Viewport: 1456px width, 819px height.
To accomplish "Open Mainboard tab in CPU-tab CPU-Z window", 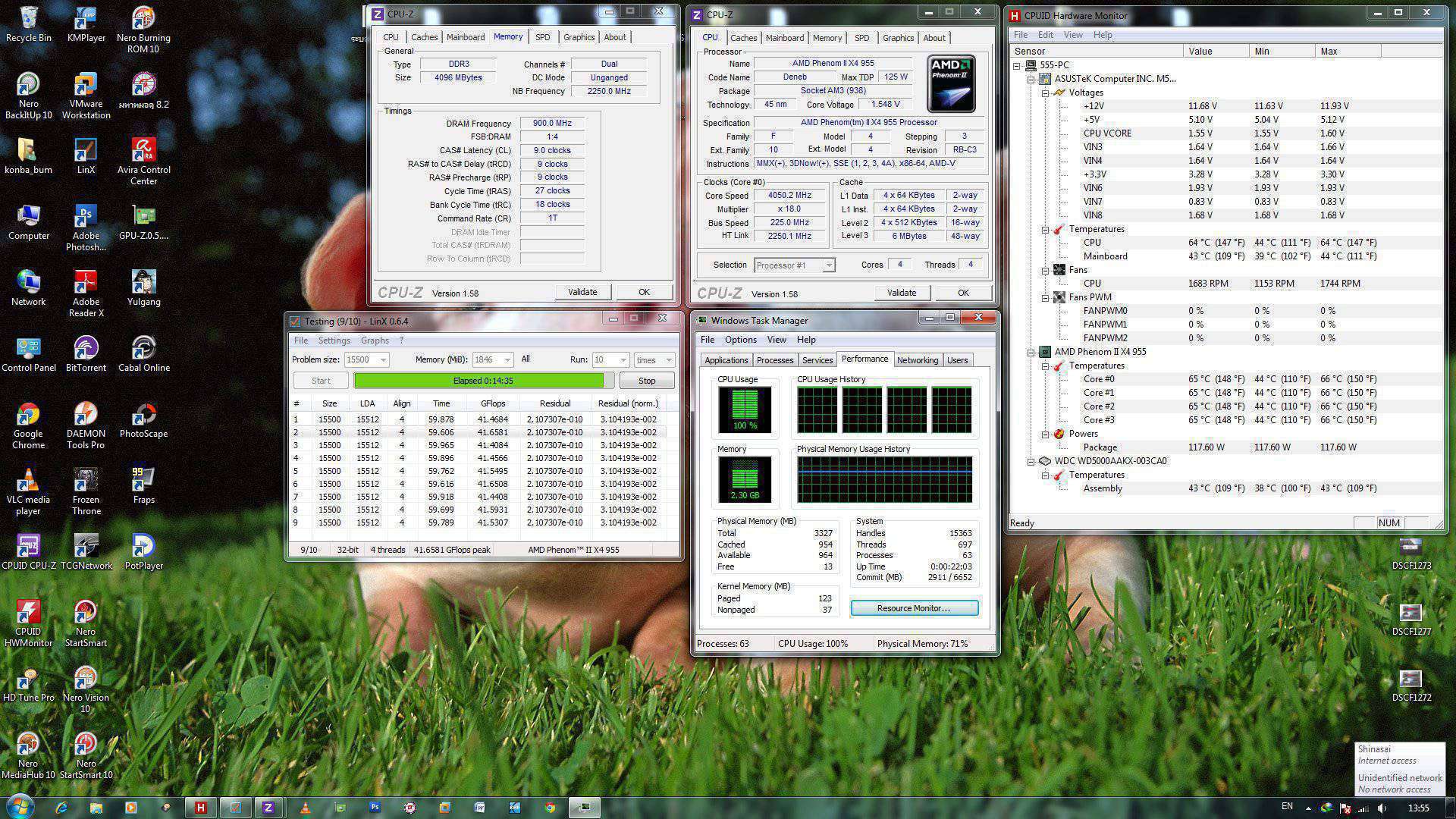I will click(784, 38).
